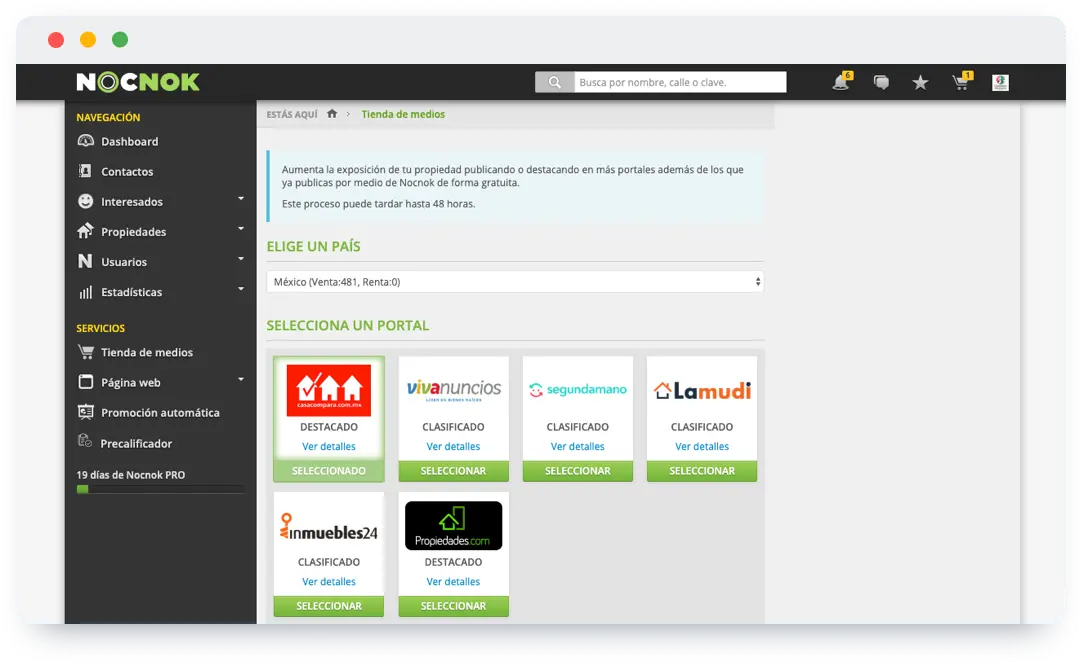
Task: Click the home icon in breadcrumb
Action: click(x=332, y=114)
